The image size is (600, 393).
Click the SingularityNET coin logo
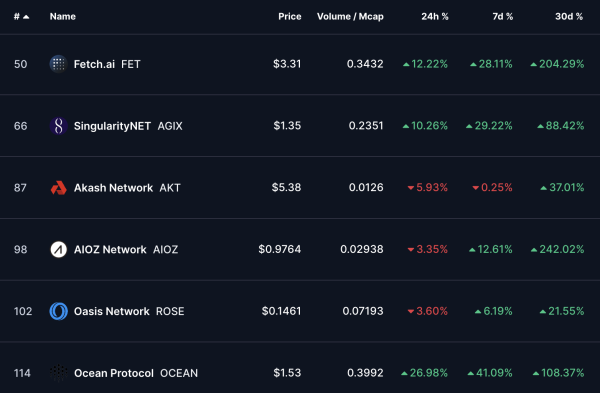tap(59, 126)
